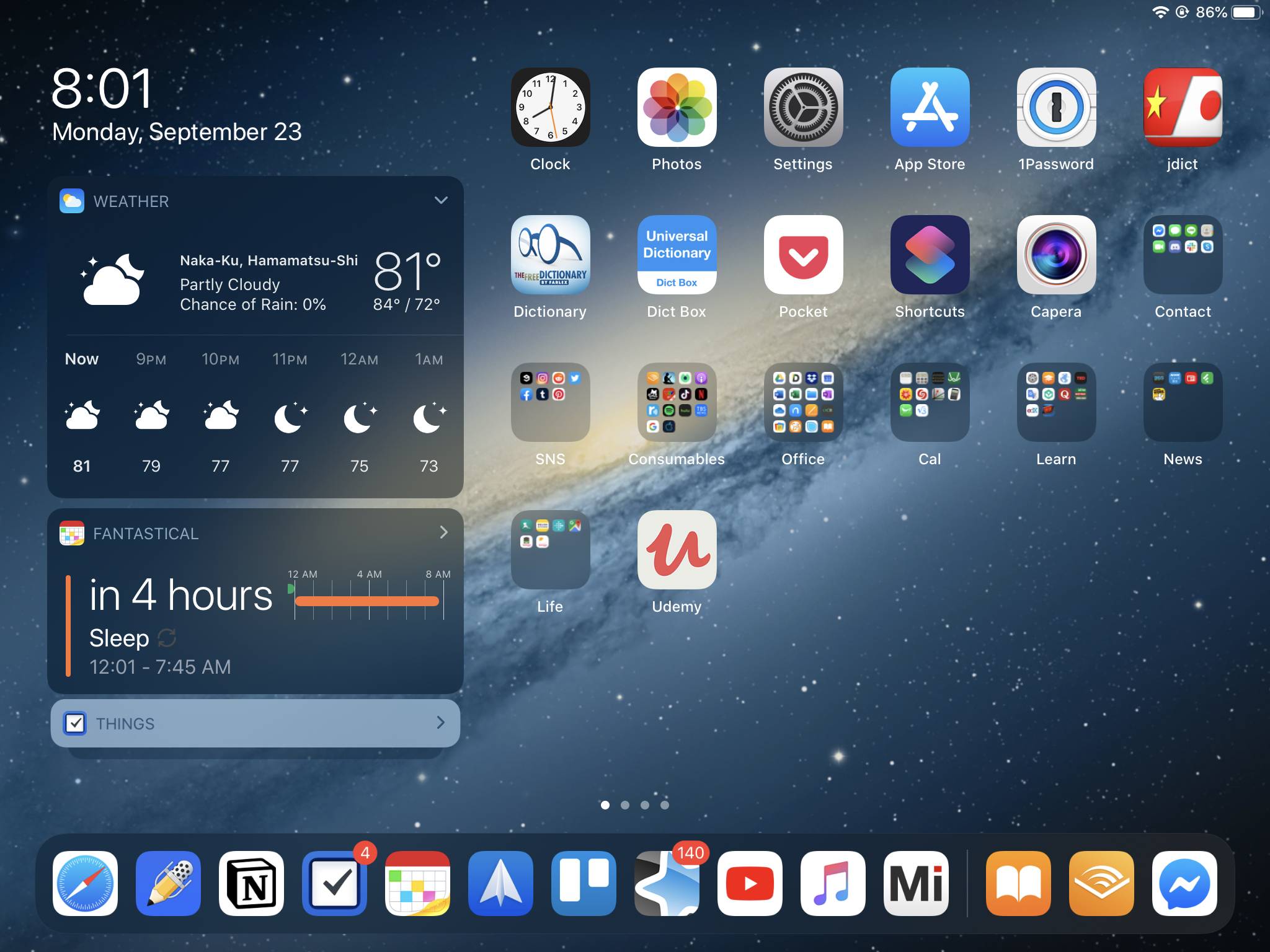Open the Clock app
1270x952 pixels.
pyautogui.click(x=551, y=107)
